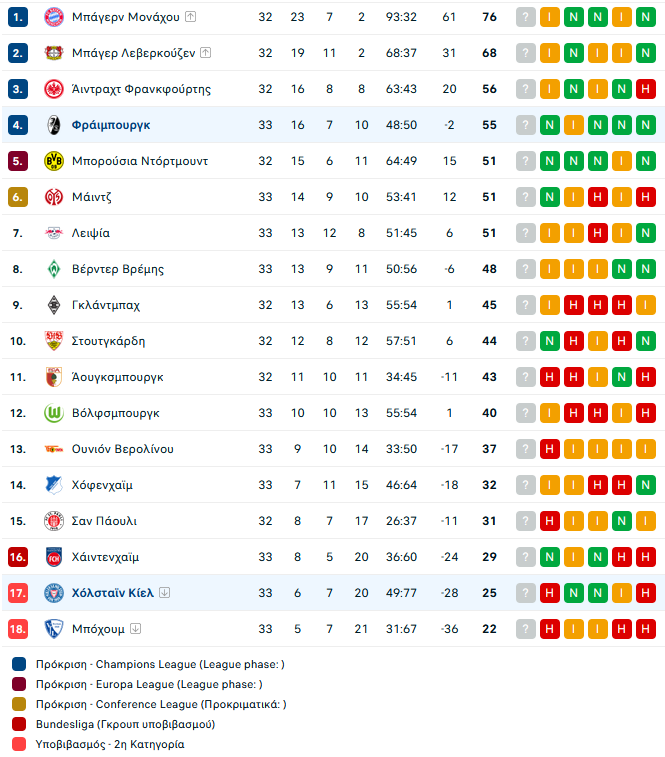The width and height of the screenshot is (665, 757).
Task: Open the Φράιμπουργκ team link
Action: click(x=111, y=125)
